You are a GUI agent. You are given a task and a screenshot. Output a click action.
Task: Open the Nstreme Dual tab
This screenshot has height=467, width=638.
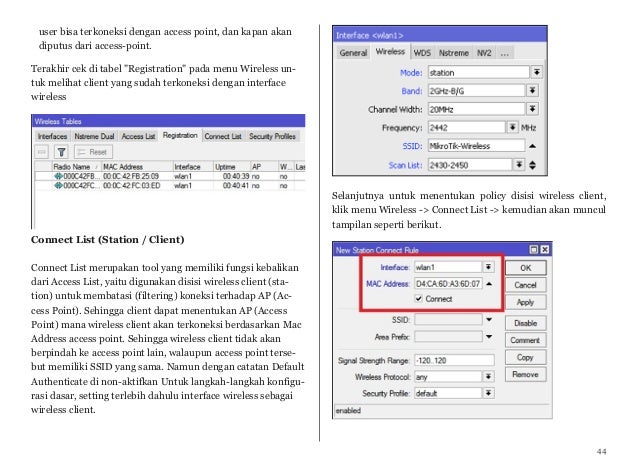tap(94, 136)
